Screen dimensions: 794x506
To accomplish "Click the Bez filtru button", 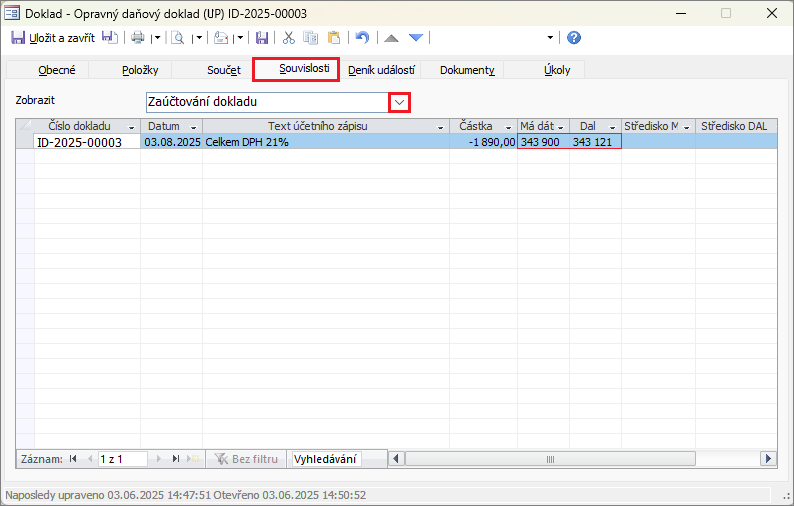I will coord(246,459).
